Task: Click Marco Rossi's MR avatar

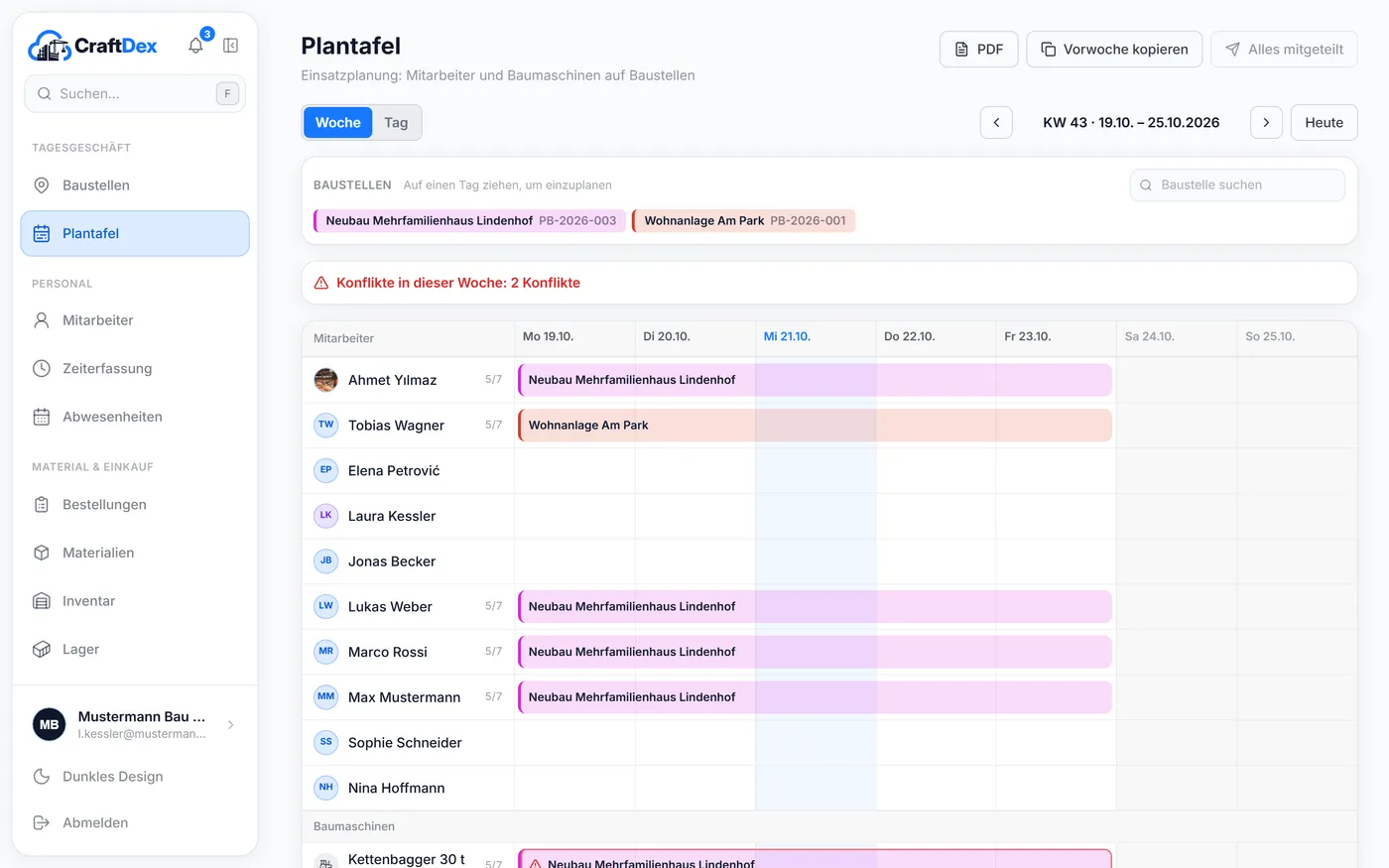Action: click(325, 652)
